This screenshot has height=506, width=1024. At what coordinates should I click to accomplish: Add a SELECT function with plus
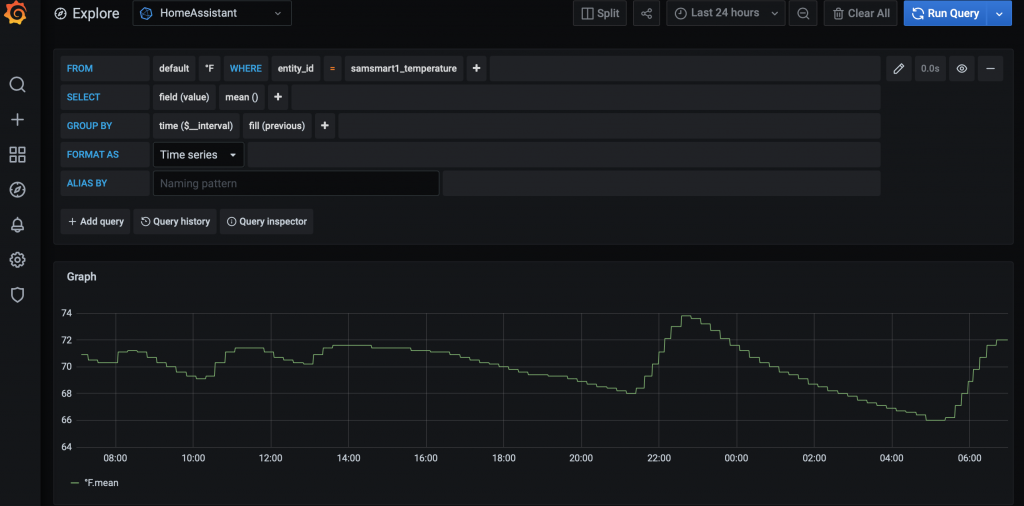(278, 97)
